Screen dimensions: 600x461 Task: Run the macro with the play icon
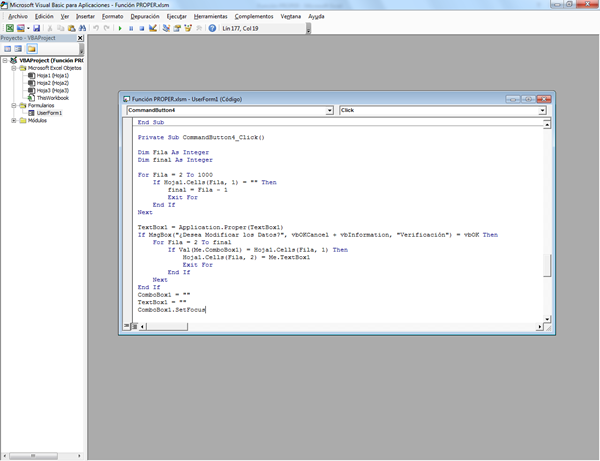click(120, 28)
